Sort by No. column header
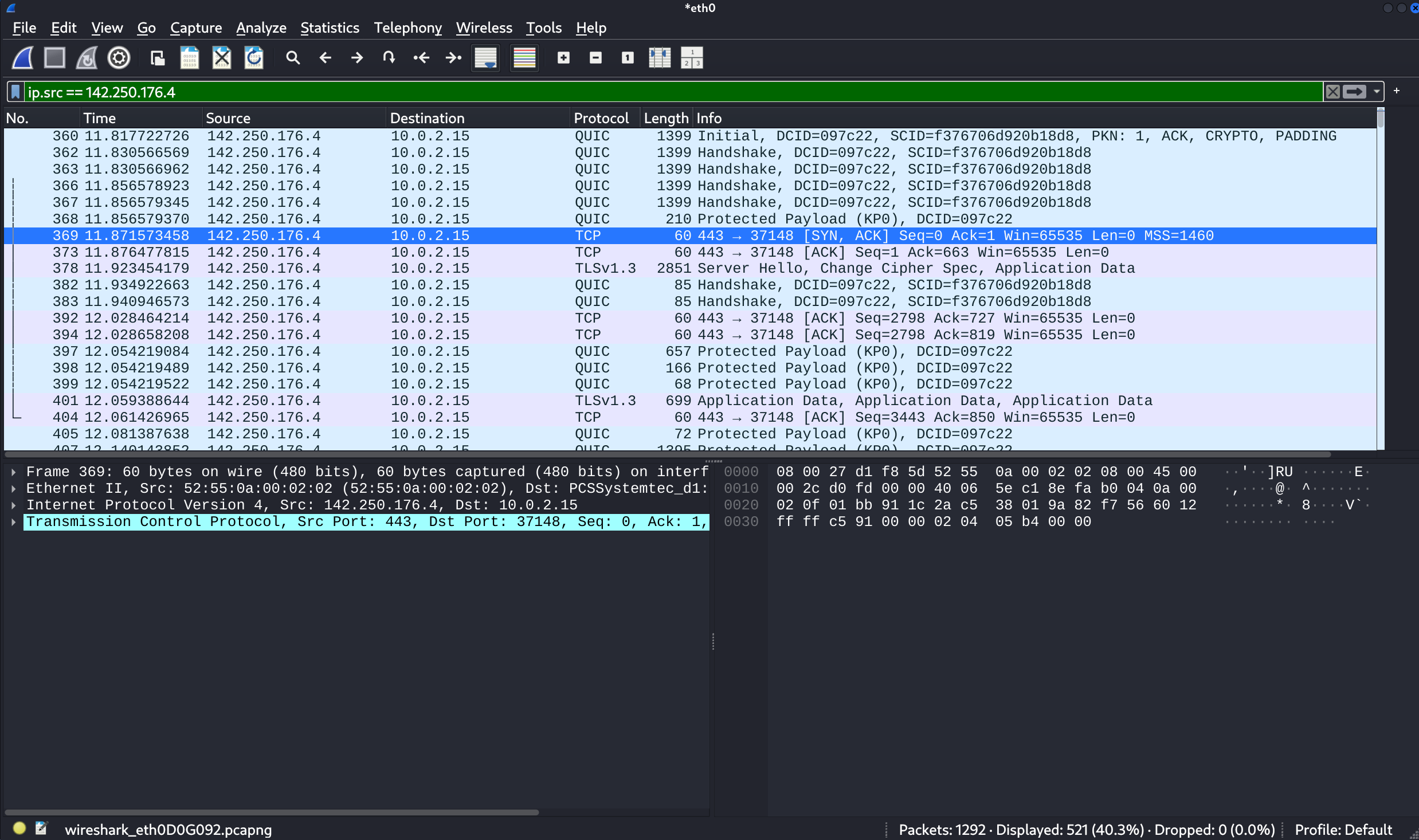 point(41,118)
